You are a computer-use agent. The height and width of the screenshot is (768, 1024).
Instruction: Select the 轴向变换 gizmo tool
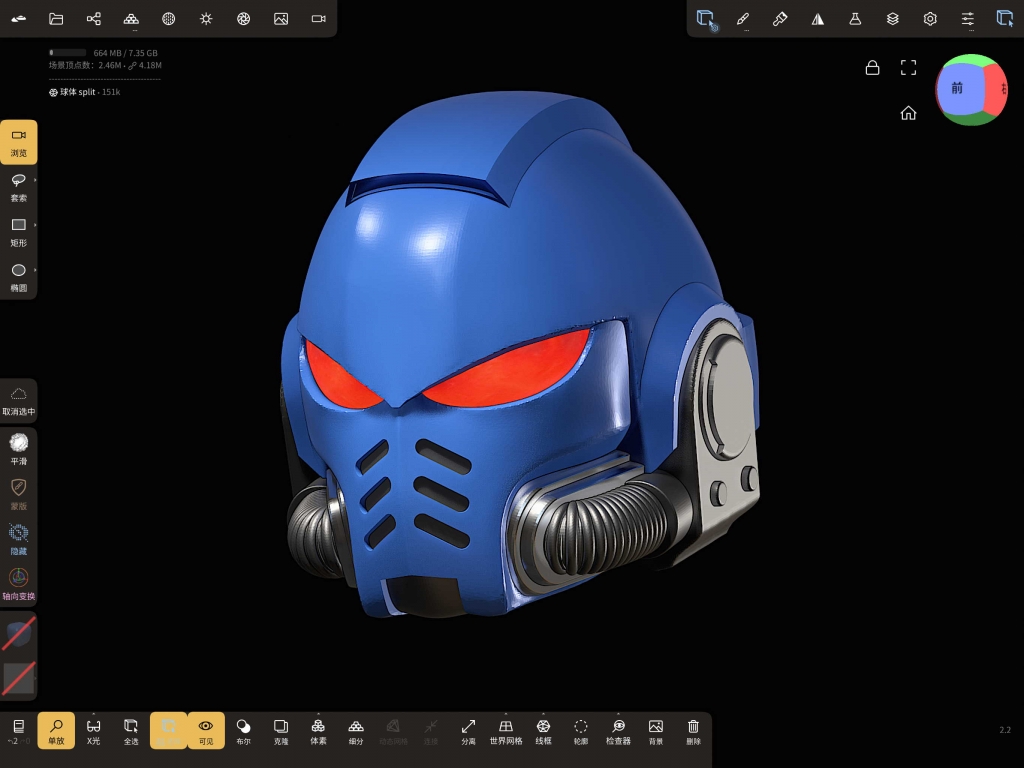pyautogui.click(x=19, y=584)
